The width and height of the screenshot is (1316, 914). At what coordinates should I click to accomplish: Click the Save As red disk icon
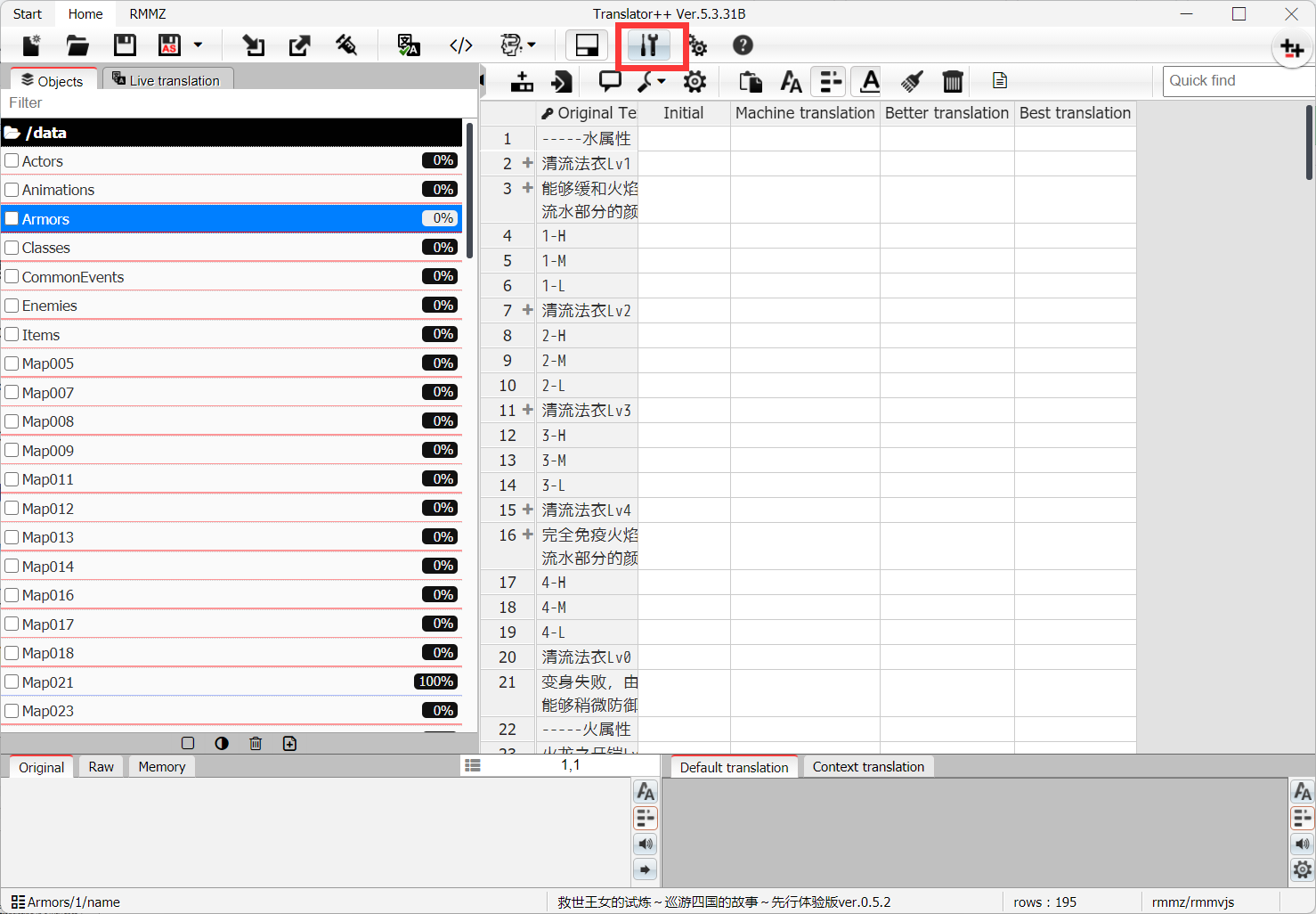tap(169, 45)
